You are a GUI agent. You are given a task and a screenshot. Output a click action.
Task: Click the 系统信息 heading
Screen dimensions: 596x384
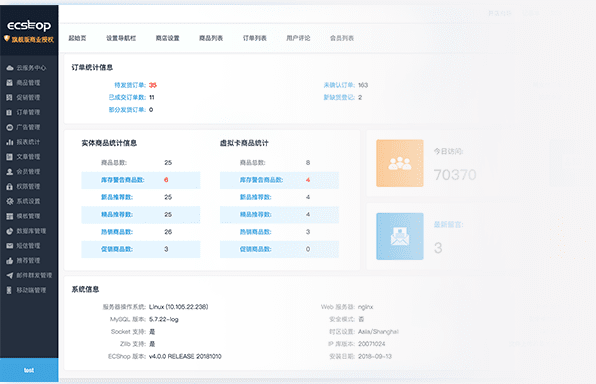coord(85,289)
